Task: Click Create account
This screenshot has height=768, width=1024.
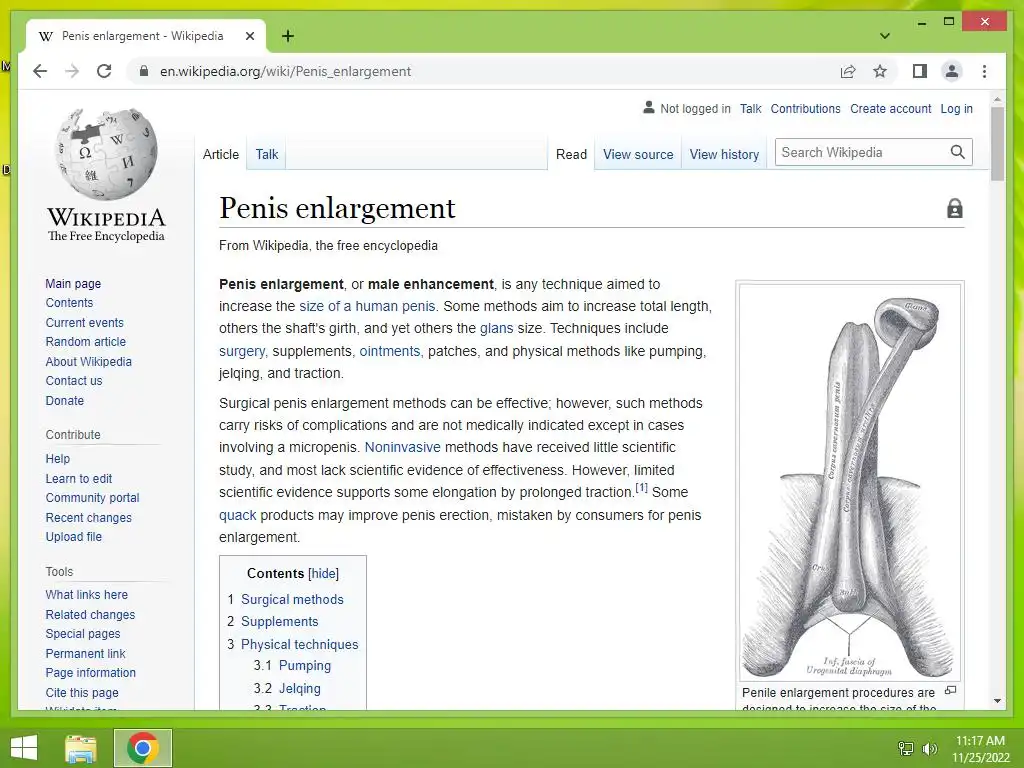Action: pos(890,108)
